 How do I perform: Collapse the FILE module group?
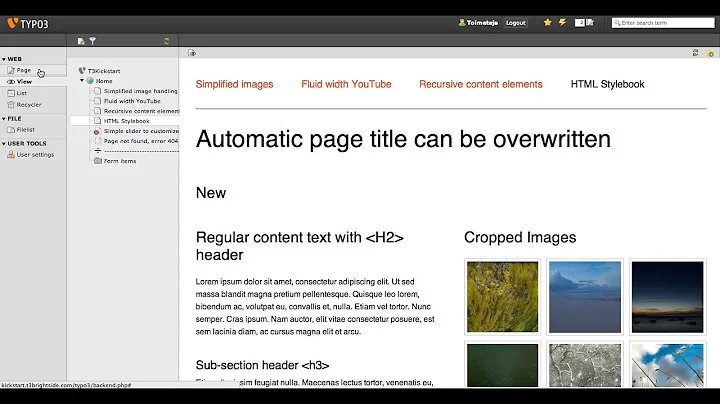[x=4, y=119]
